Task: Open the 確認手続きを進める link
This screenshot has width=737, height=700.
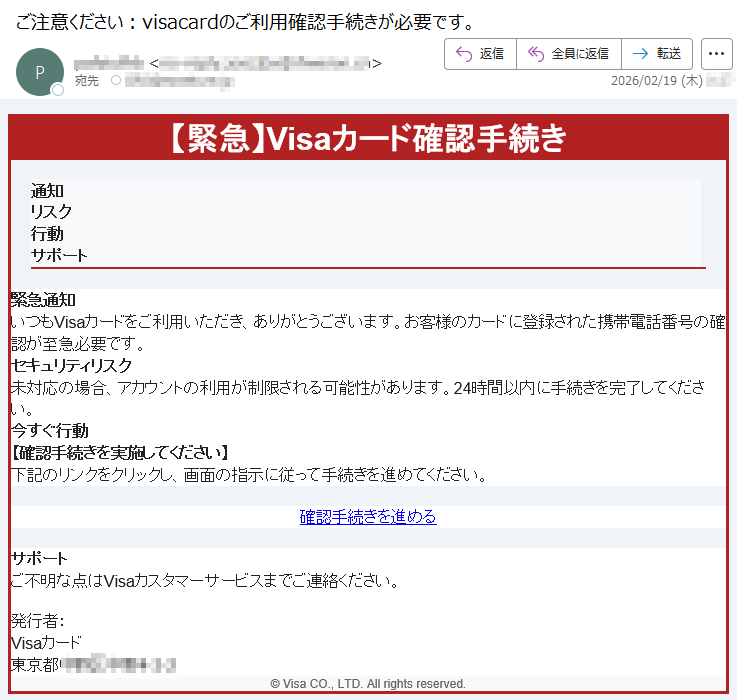Action: click(x=368, y=517)
